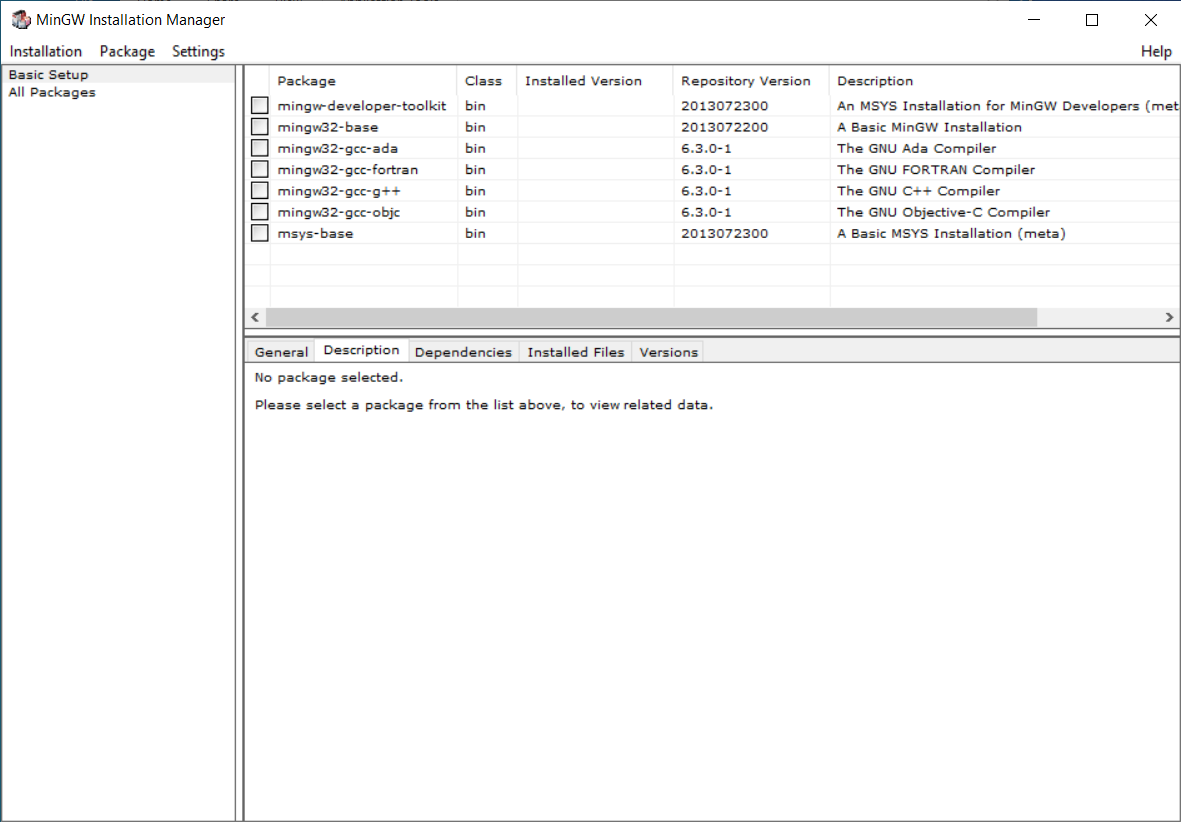Screen dimensions: 1181x822
Task: Check the mingw32-gcc-ada box
Action: pyautogui.click(x=260, y=148)
